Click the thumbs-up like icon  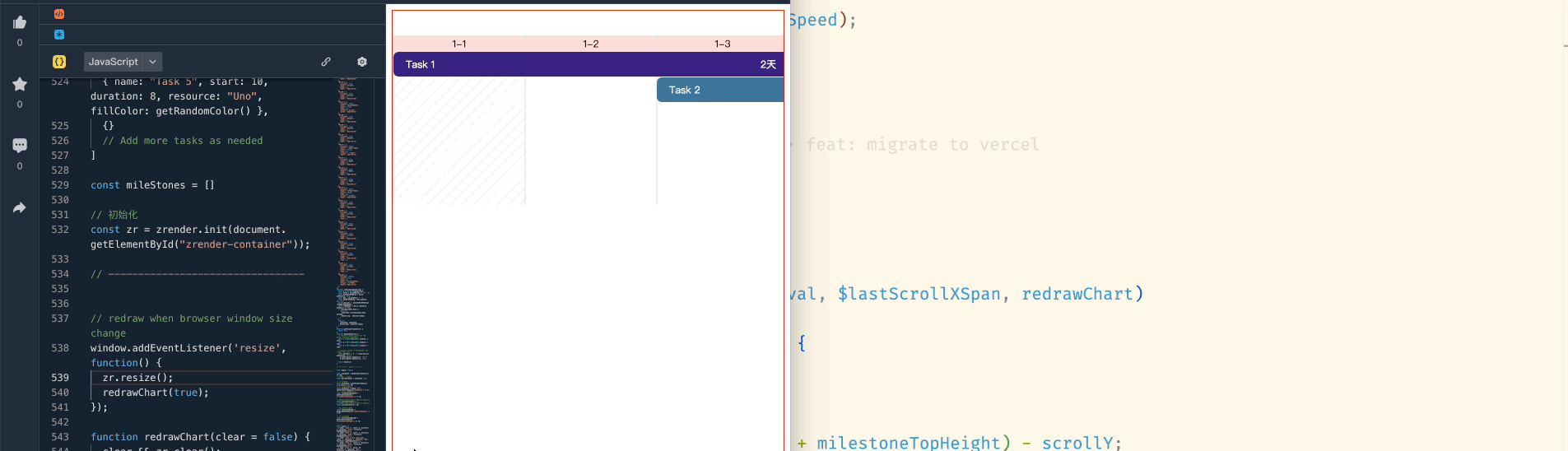pos(20,22)
